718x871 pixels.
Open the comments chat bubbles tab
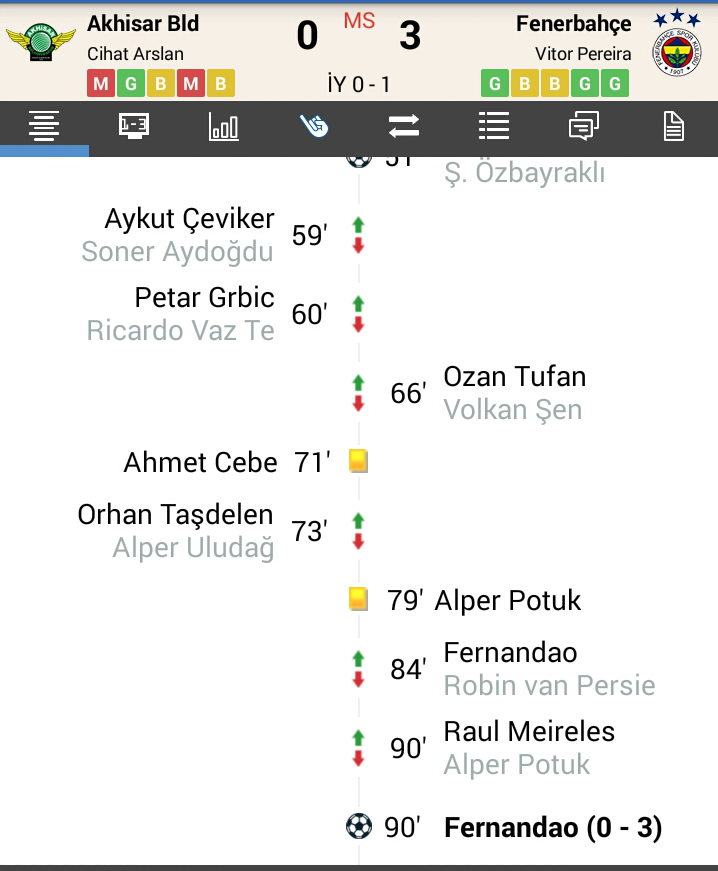coord(584,126)
